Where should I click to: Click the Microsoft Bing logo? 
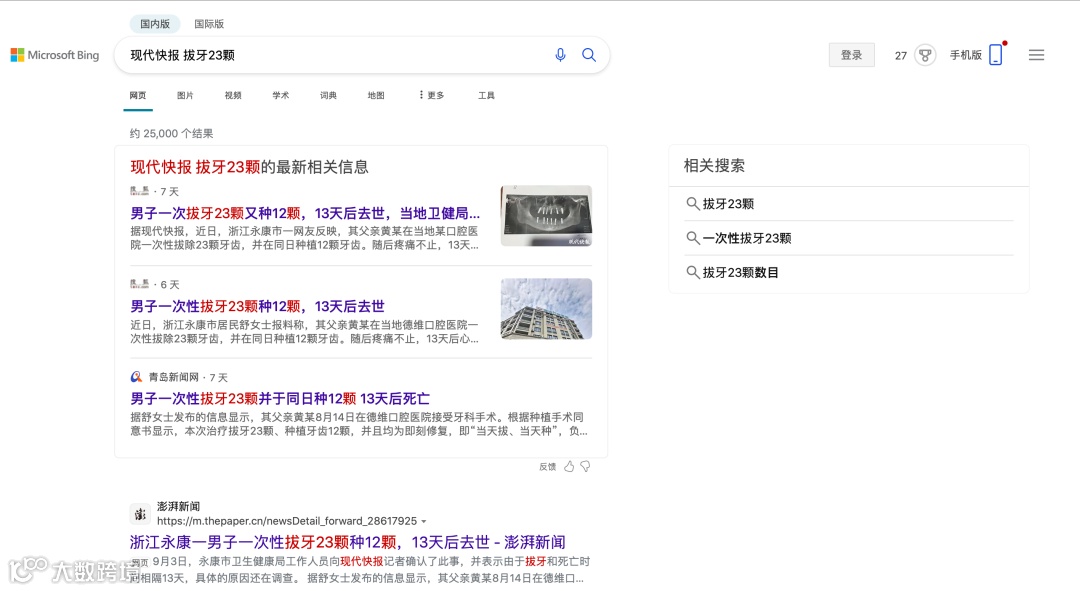click(55, 55)
